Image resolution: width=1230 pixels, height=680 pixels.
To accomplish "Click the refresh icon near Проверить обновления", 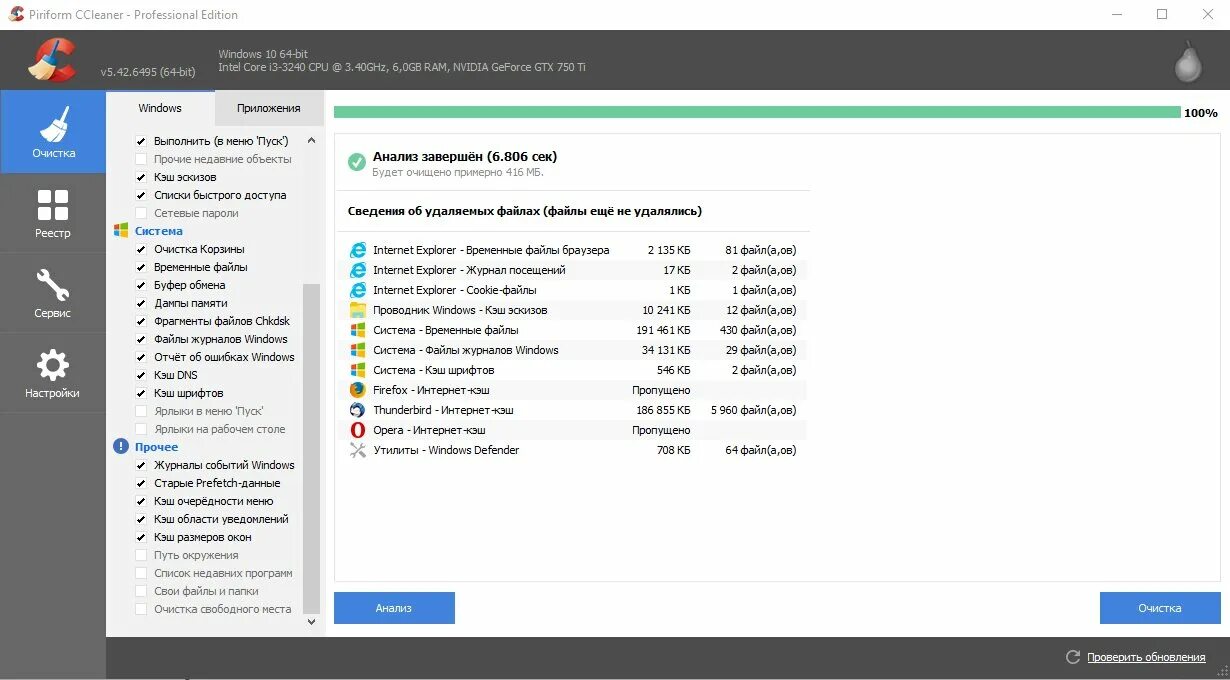I will (x=1073, y=657).
